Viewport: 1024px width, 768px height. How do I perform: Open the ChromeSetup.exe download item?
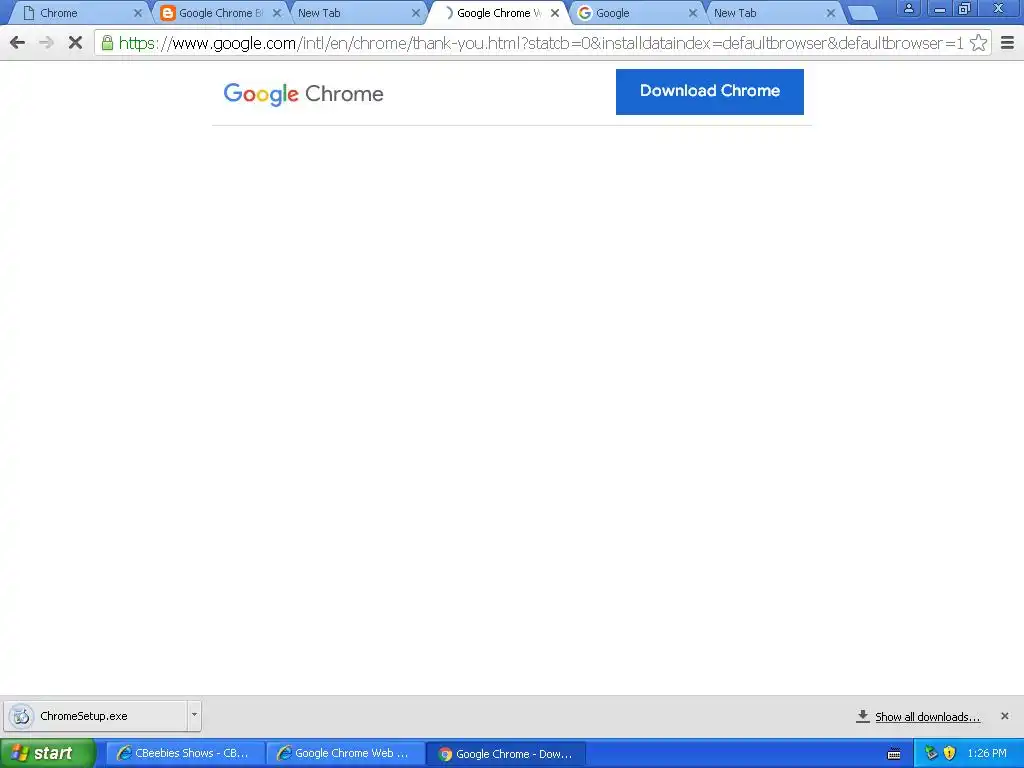click(95, 716)
